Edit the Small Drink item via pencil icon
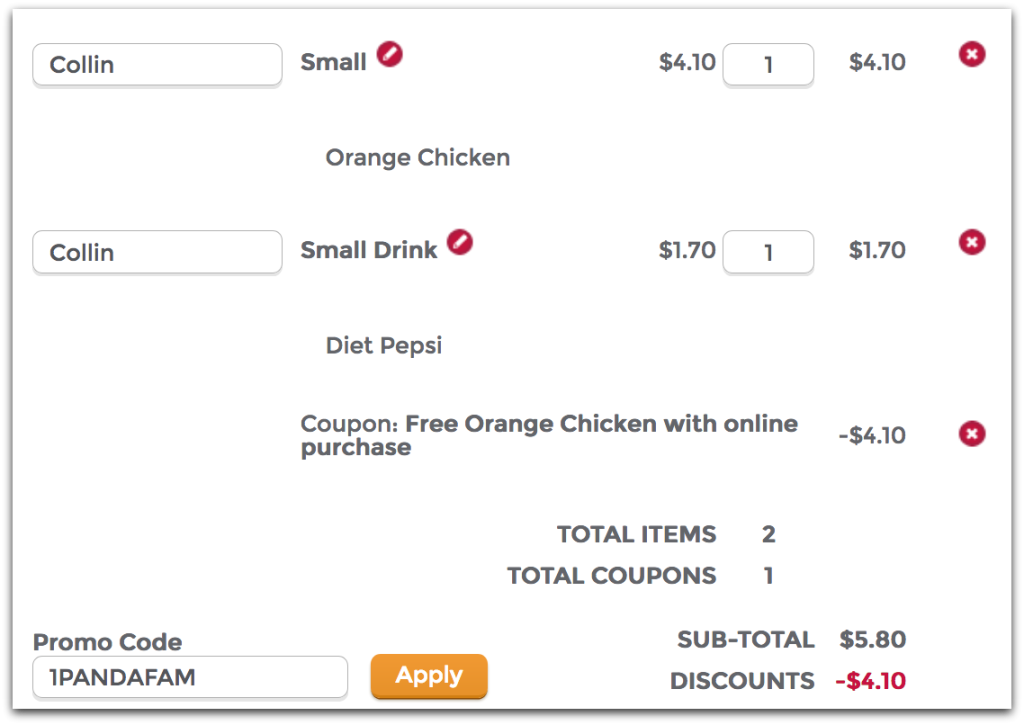Image resolution: width=1024 pixels, height=725 pixels. [x=460, y=242]
